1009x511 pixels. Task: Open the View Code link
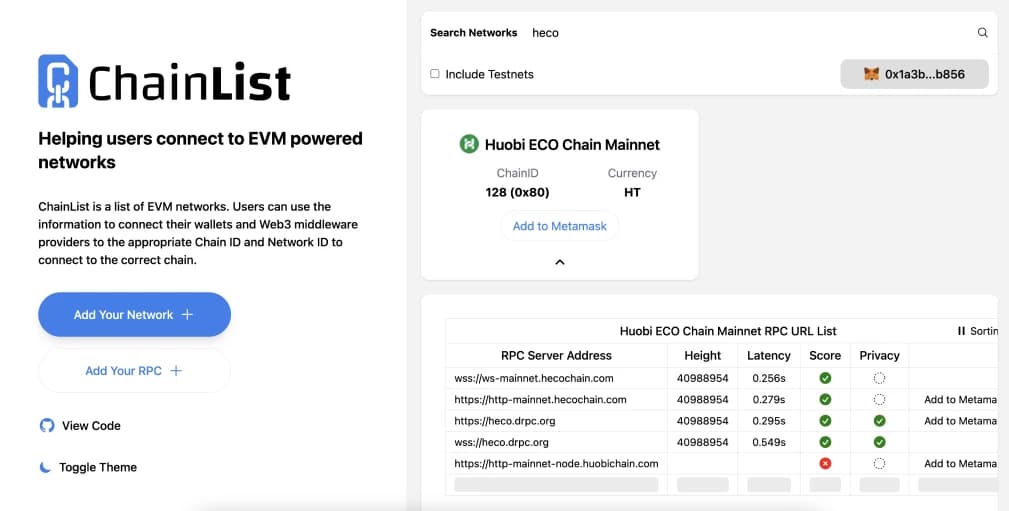click(91, 425)
